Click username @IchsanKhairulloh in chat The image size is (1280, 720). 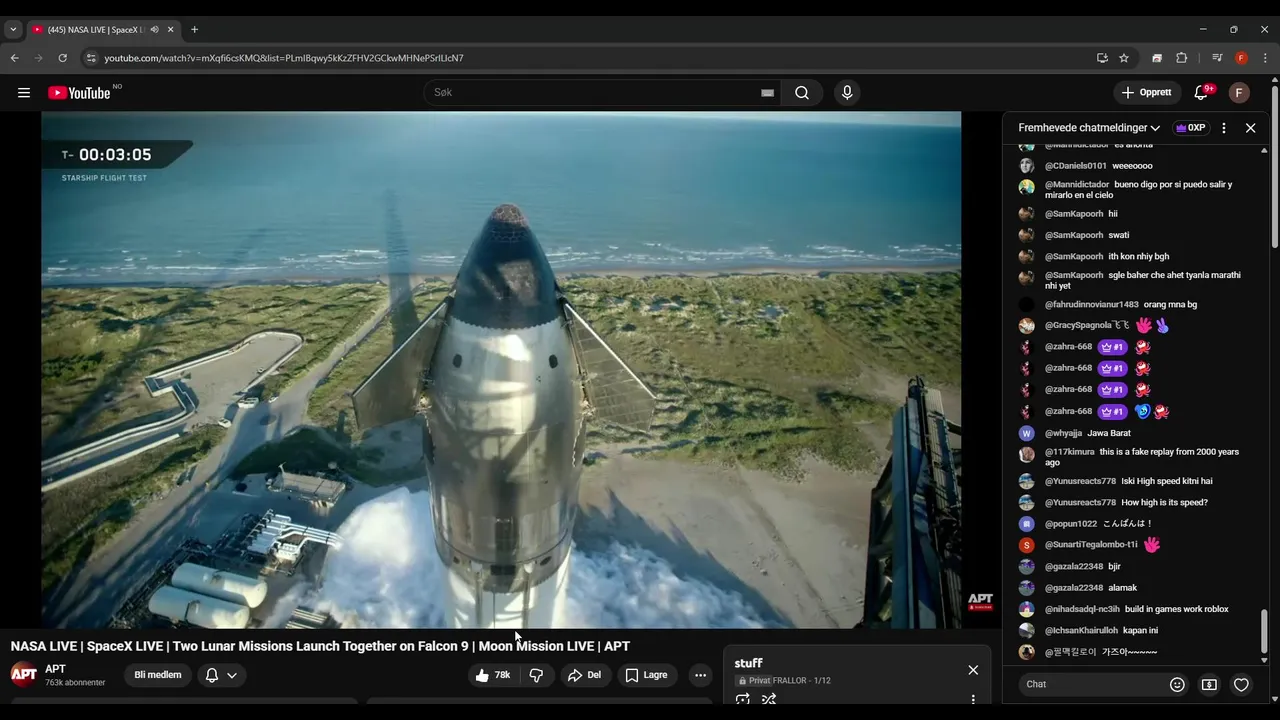(x=1083, y=631)
